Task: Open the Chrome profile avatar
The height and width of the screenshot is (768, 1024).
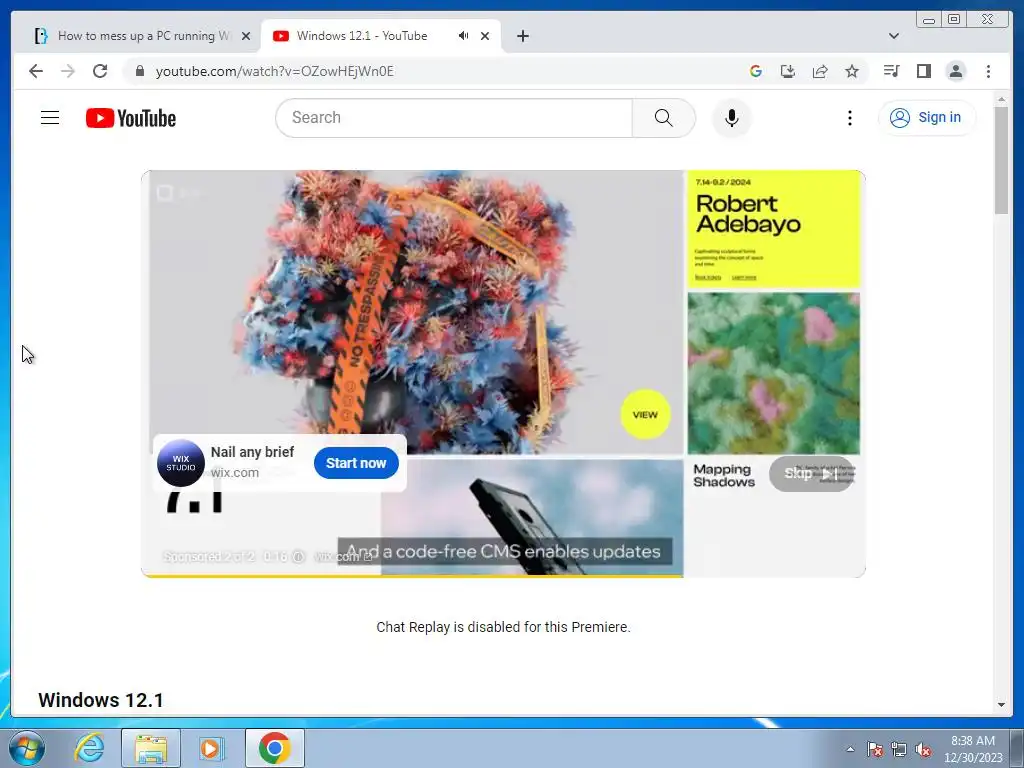Action: [x=955, y=71]
